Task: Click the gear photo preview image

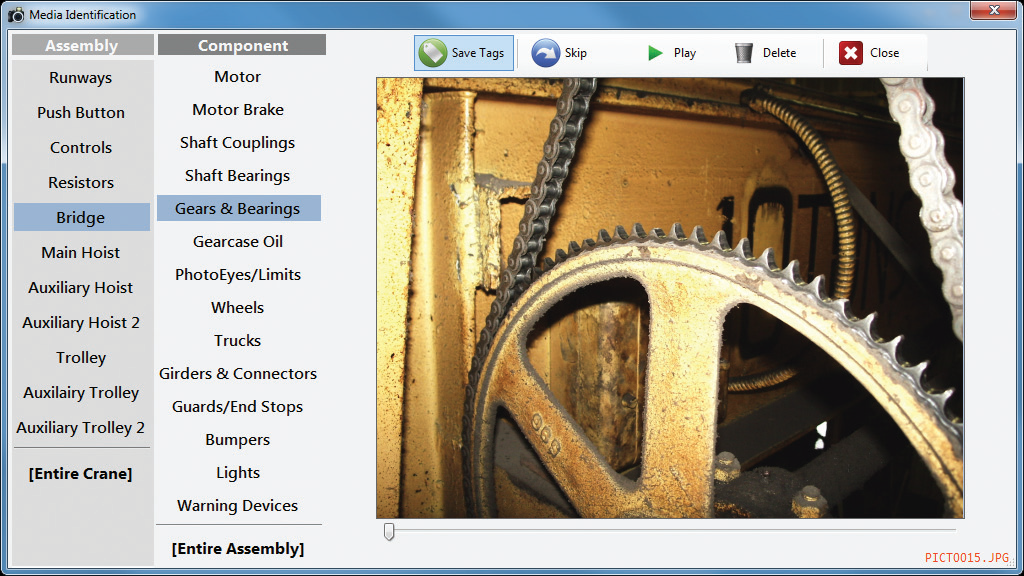Action: 670,298
